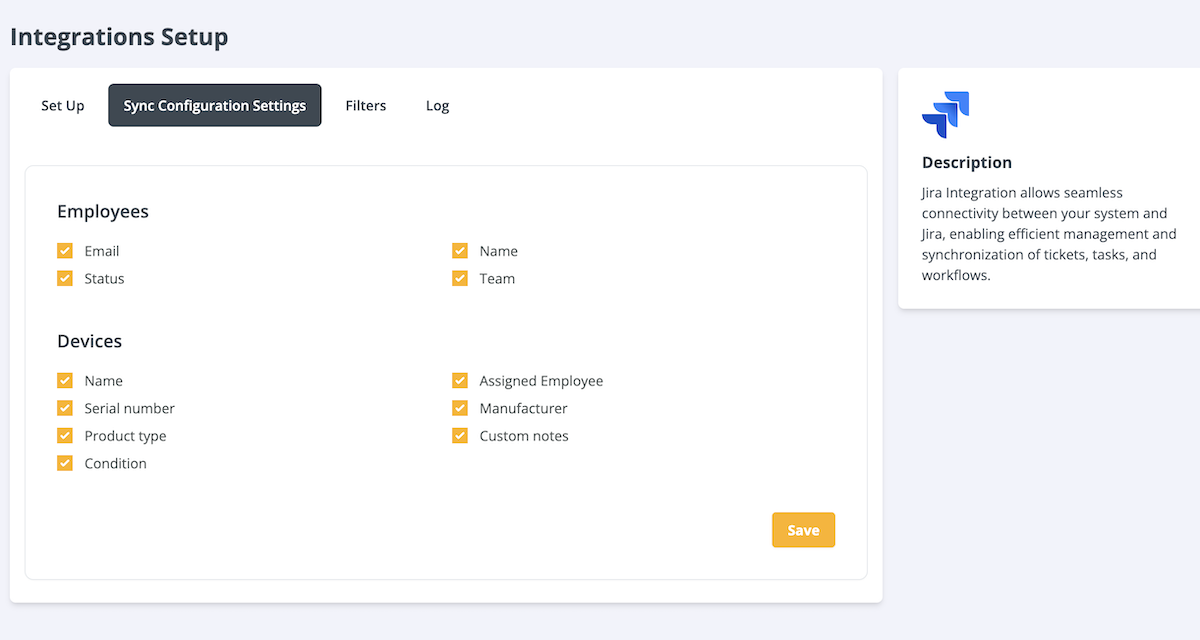This screenshot has height=640, width=1200.
Task: Uncheck the Manufacturer sync option
Action: 460,408
